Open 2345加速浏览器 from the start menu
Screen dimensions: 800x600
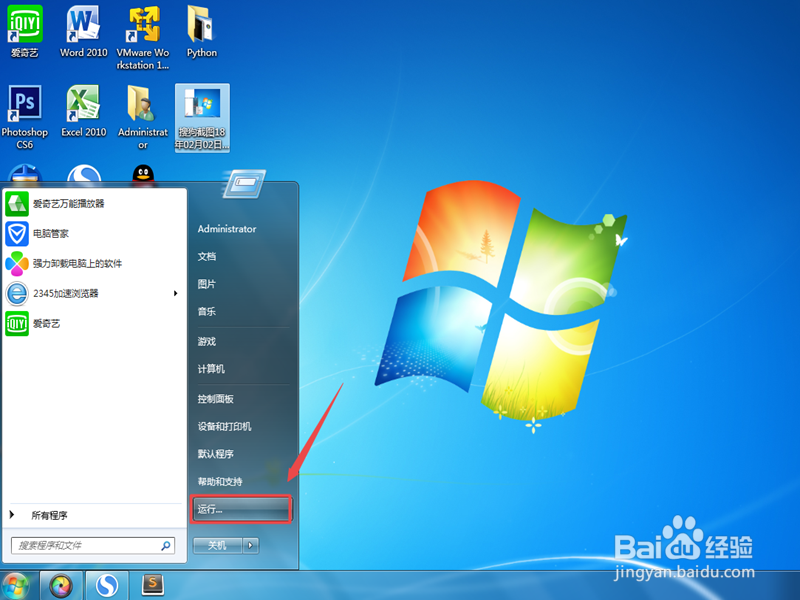point(94,294)
